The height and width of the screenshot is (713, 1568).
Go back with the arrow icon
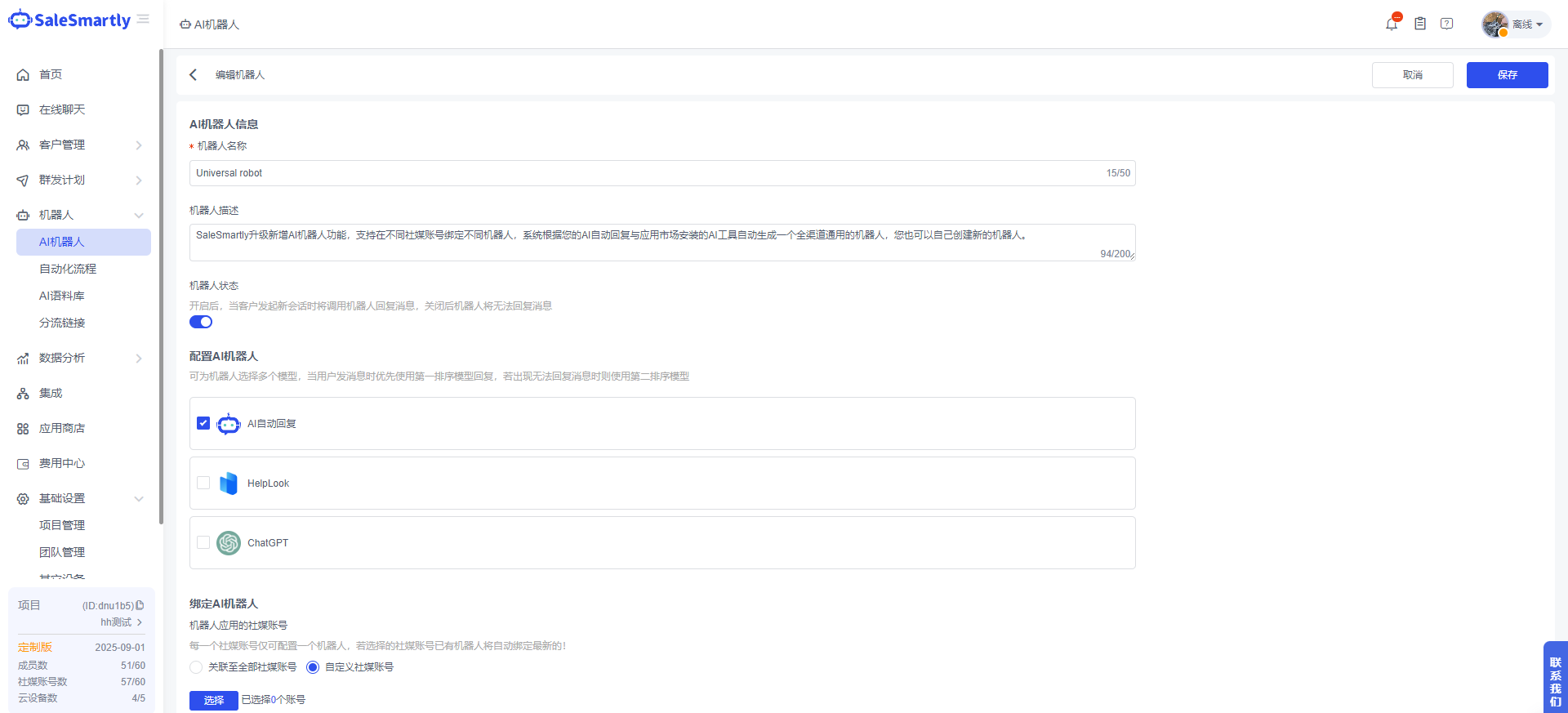click(194, 74)
